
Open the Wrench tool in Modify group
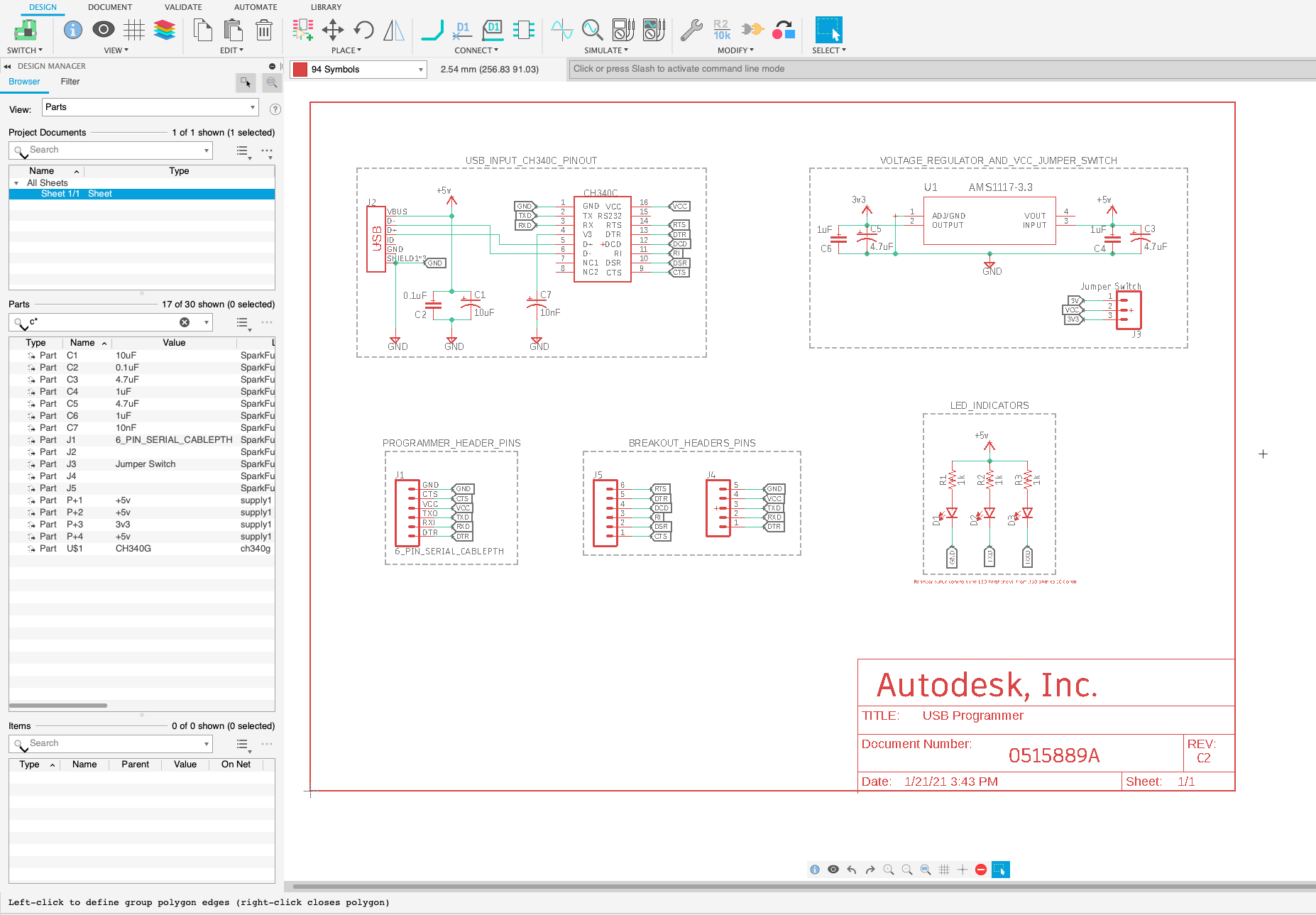(x=691, y=30)
